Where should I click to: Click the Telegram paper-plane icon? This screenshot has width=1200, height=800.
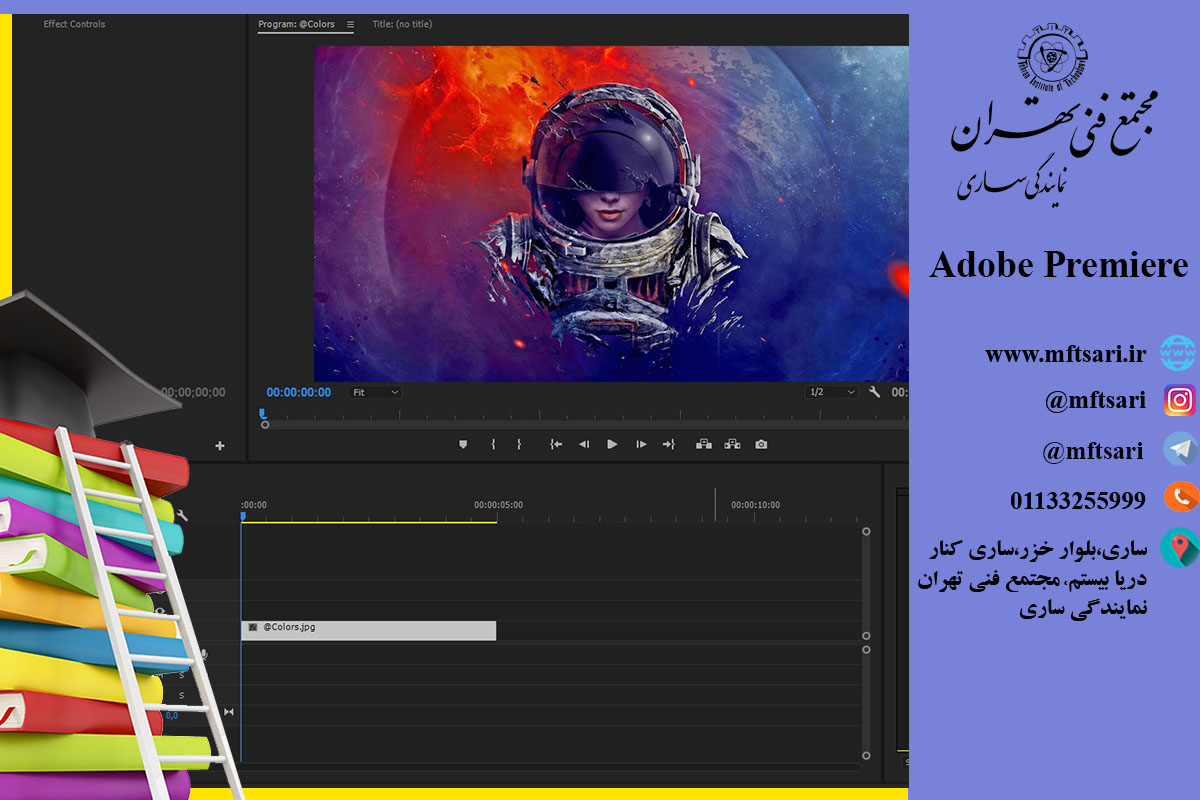pyautogui.click(x=1181, y=449)
